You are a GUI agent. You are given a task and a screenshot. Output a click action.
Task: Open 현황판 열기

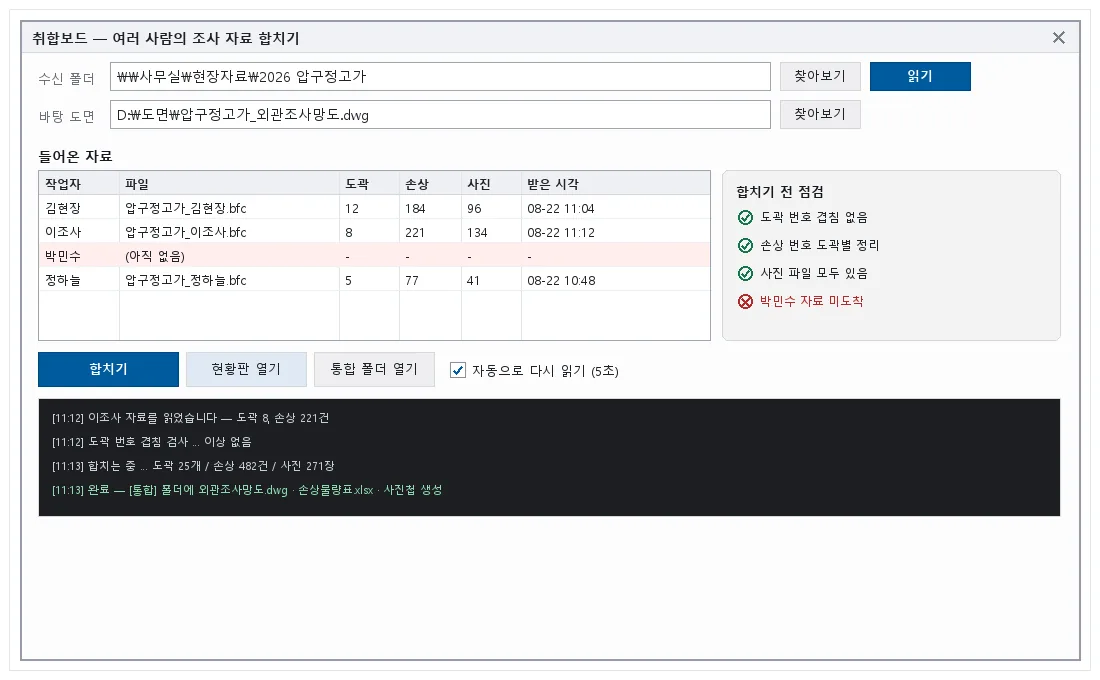click(246, 369)
